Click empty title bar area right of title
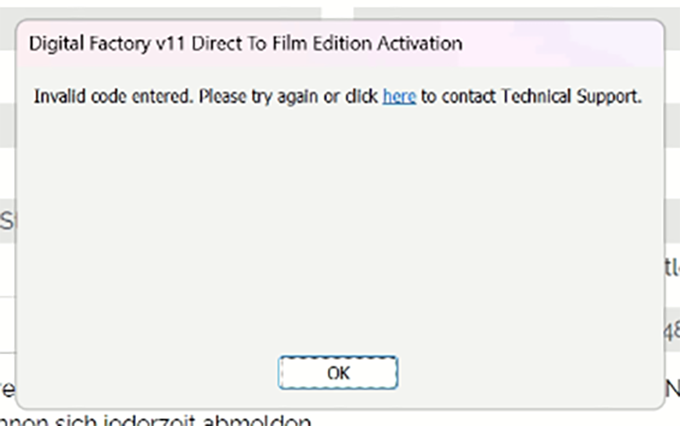The height and width of the screenshot is (426, 680). tap(560, 44)
